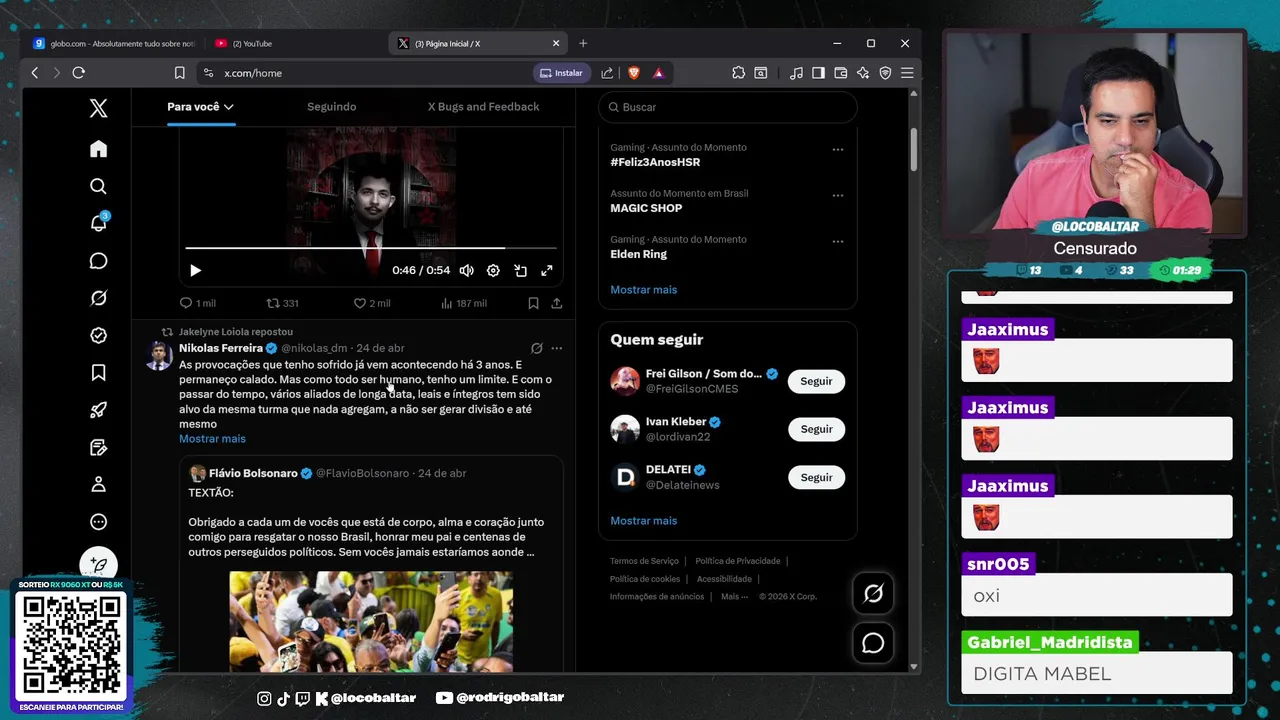Reload the page
Viewport: 1280px width, 720px height.
point(79,73)
